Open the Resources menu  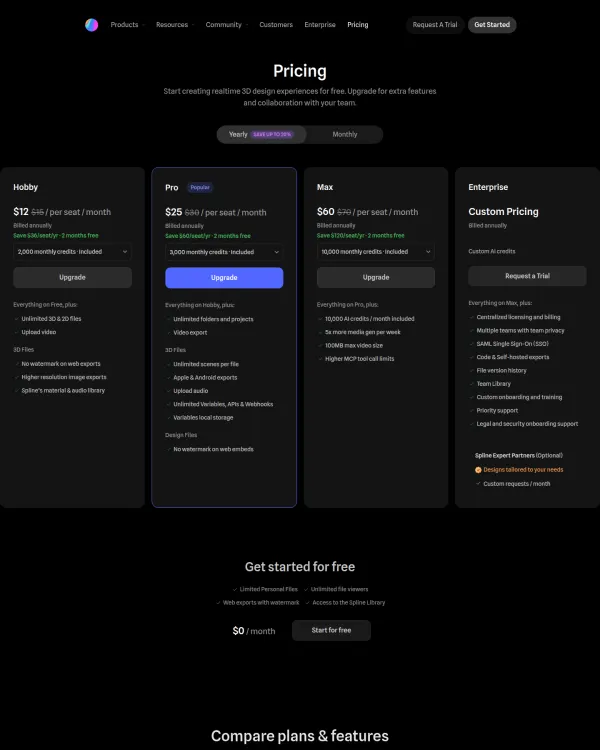175,25
